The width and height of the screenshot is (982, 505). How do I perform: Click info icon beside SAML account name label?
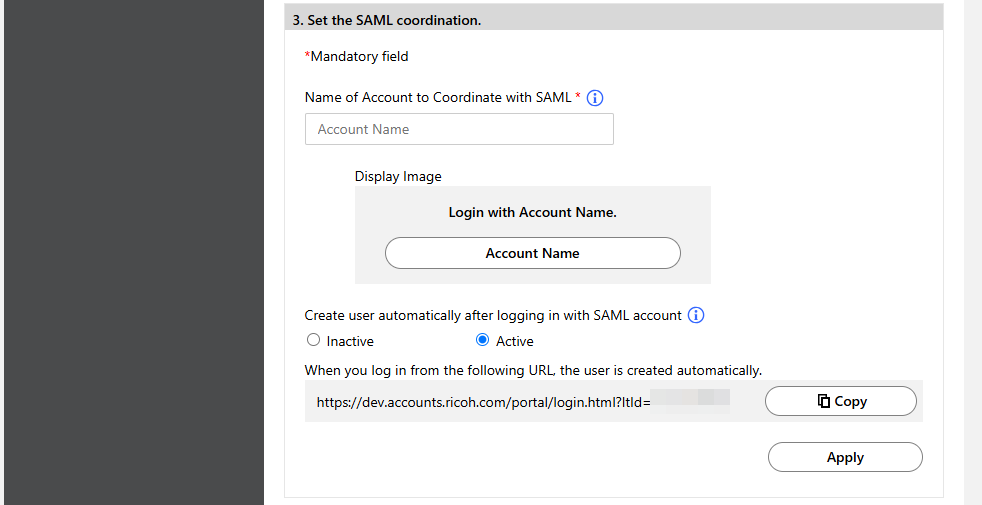pos(595,98)
